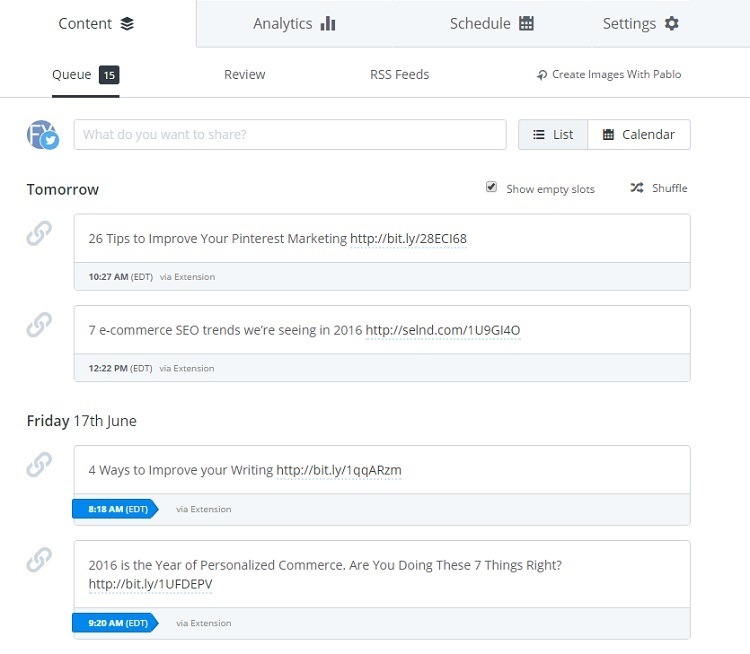Select the Queue sub-tab
This screenshot has width=750, height=654.
(86, 75)
